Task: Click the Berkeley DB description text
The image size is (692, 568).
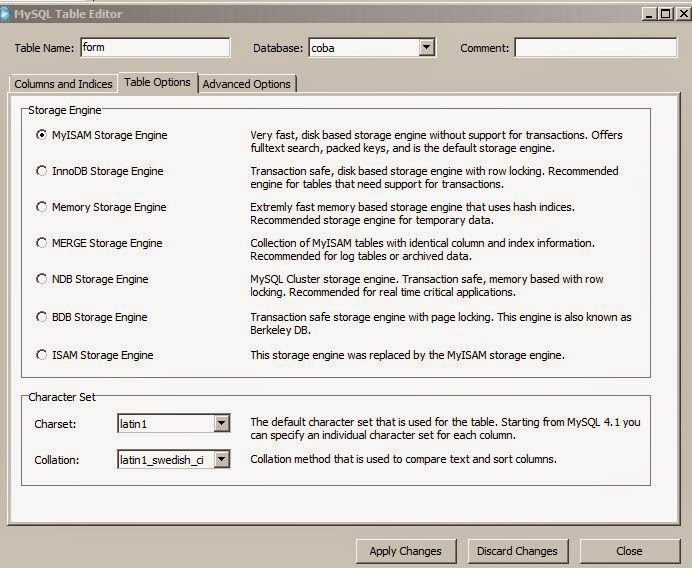Action: point(440,323)
